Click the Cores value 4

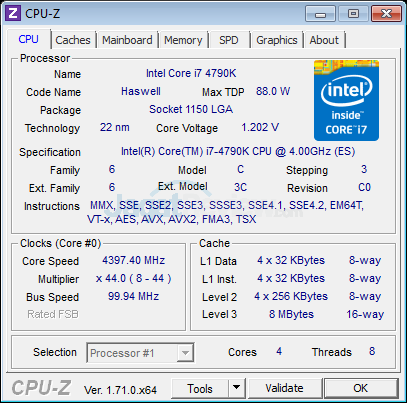pyautogui.click(x=279, y=351)
